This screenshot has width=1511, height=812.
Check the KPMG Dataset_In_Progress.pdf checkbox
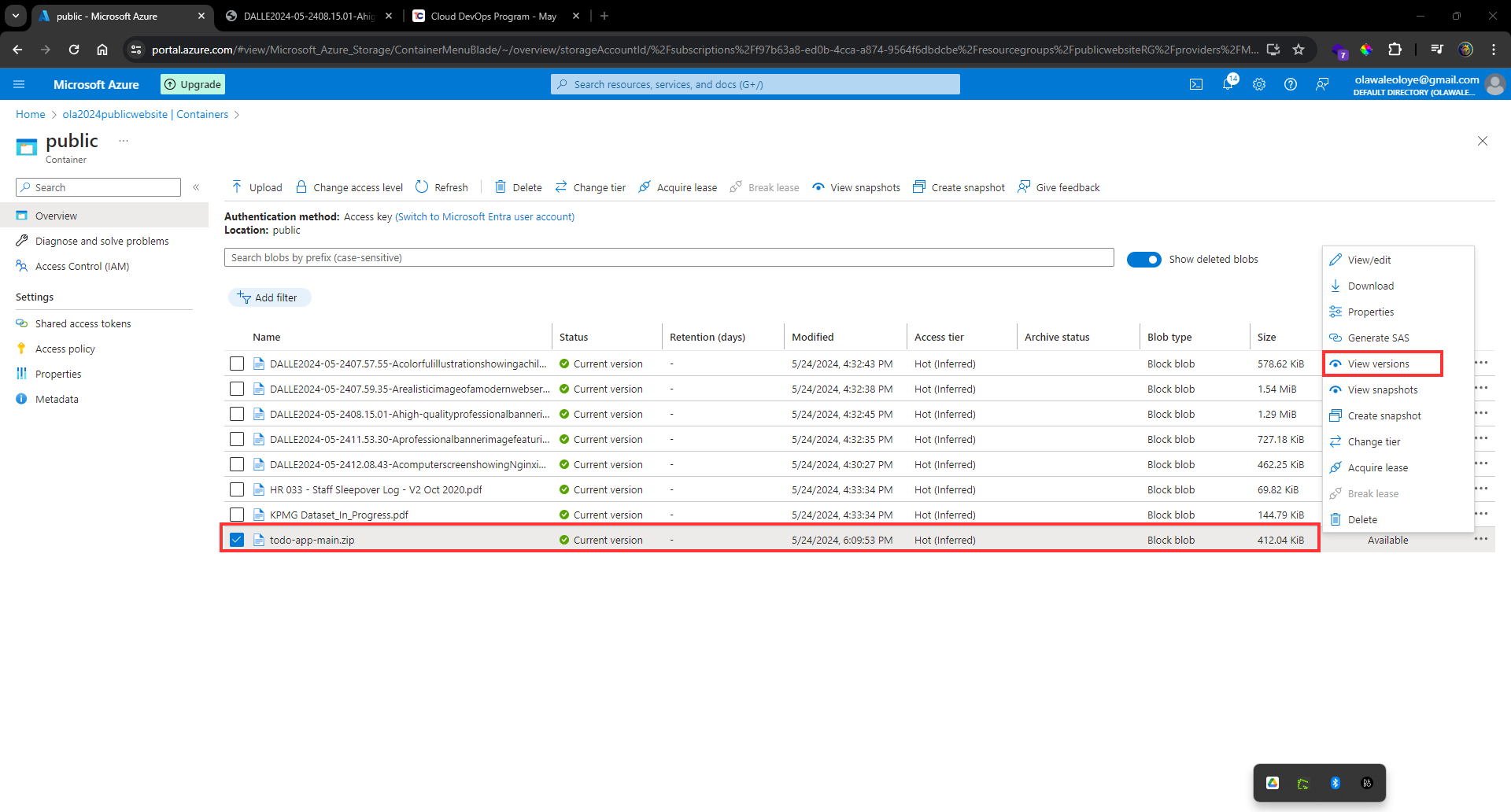point(237,515)
